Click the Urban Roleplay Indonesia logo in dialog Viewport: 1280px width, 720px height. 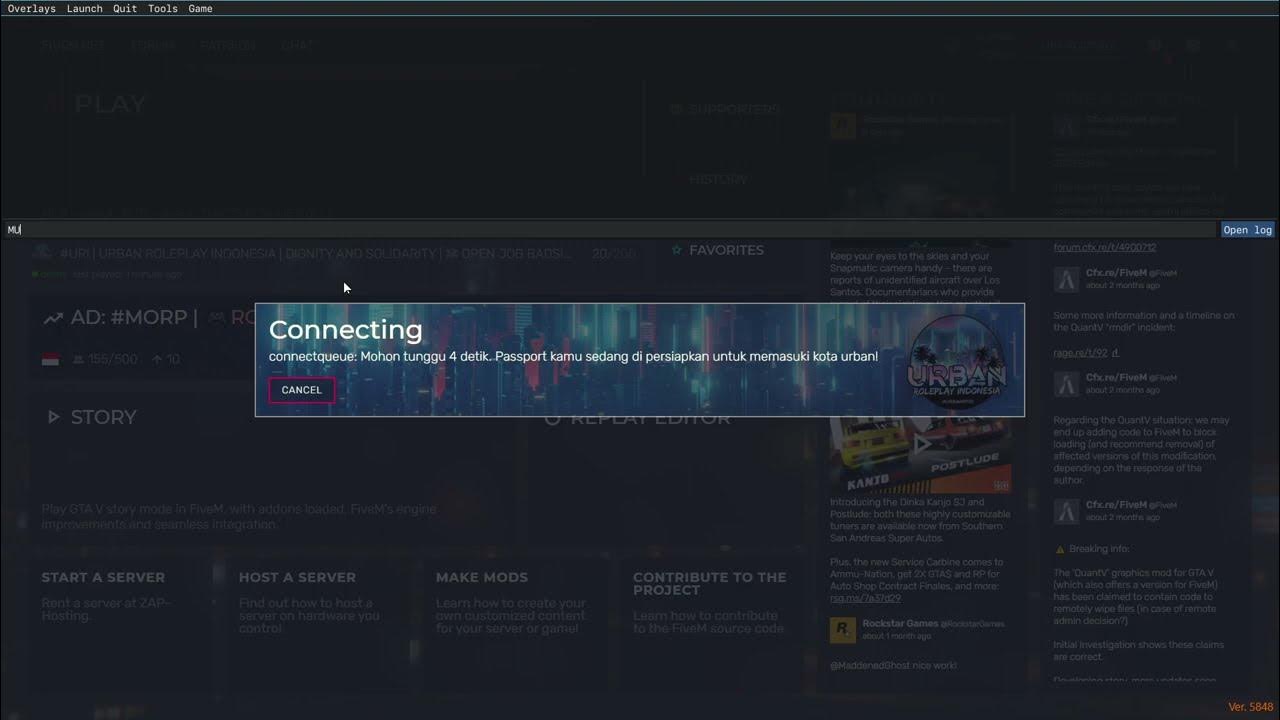[x=958, y=361]
